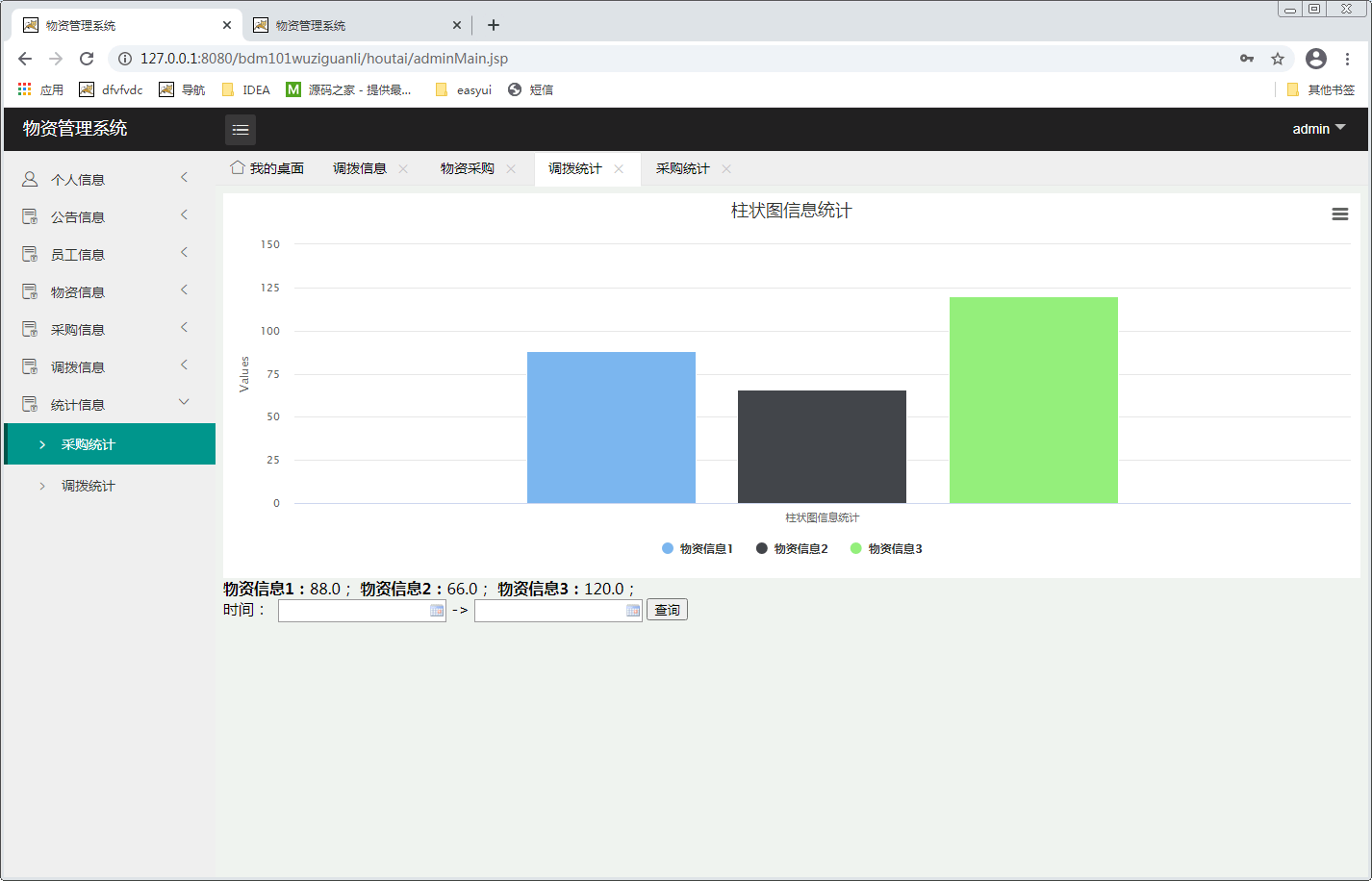Click the blue 物资信息1 bar
The height and width of the screenshot is (881, 1372).
(x=611, y=427)
